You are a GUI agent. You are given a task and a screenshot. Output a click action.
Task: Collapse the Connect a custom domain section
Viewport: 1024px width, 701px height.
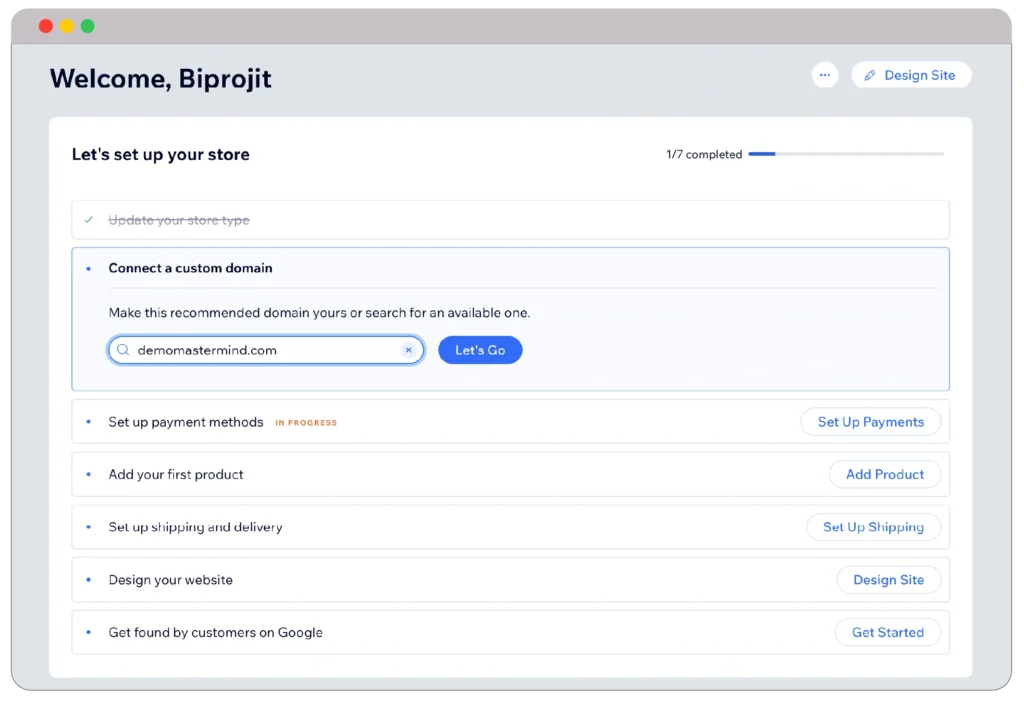point(191,268)
